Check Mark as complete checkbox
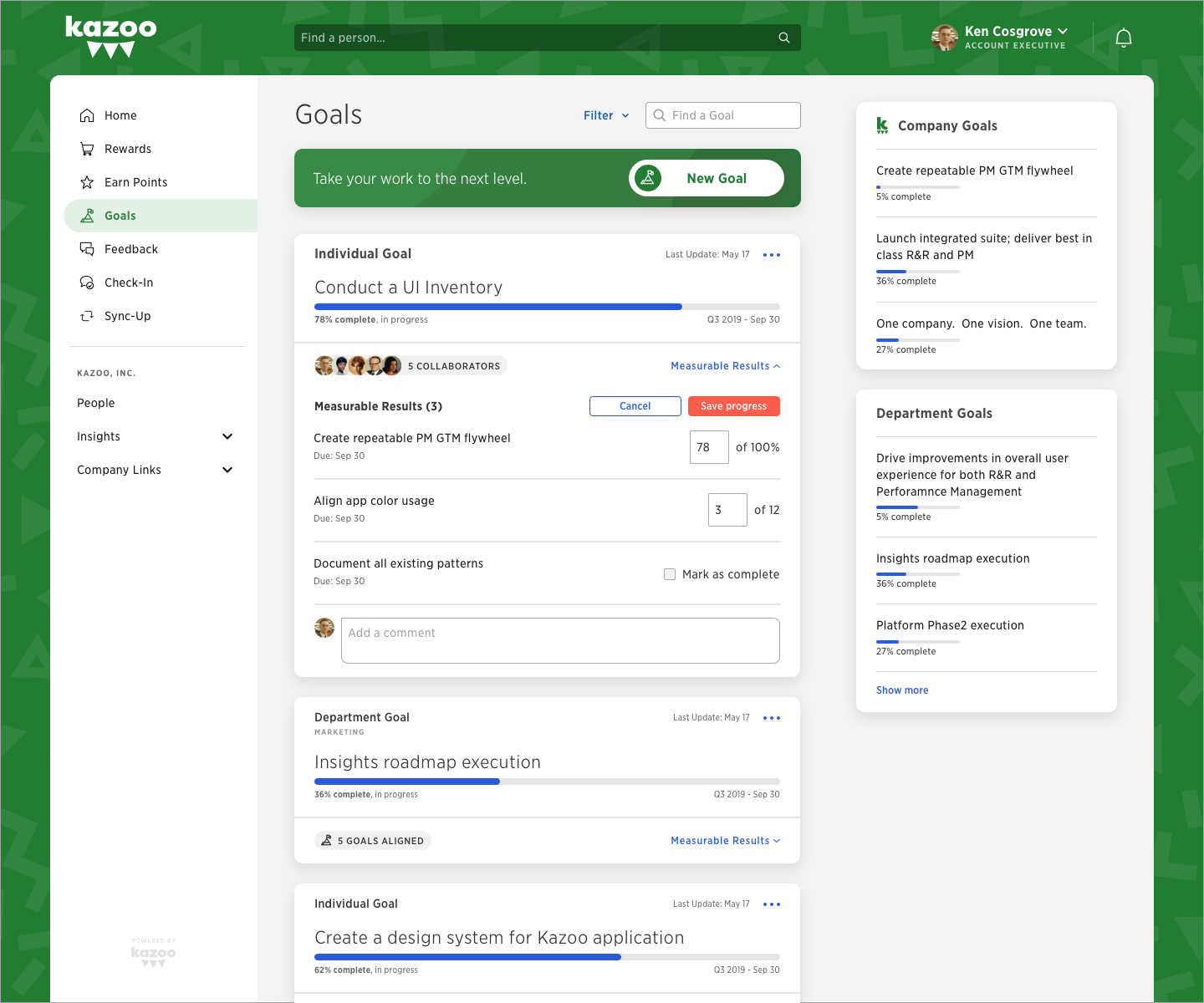This screenshot has height=1003, width=1204. click(670, 574)
